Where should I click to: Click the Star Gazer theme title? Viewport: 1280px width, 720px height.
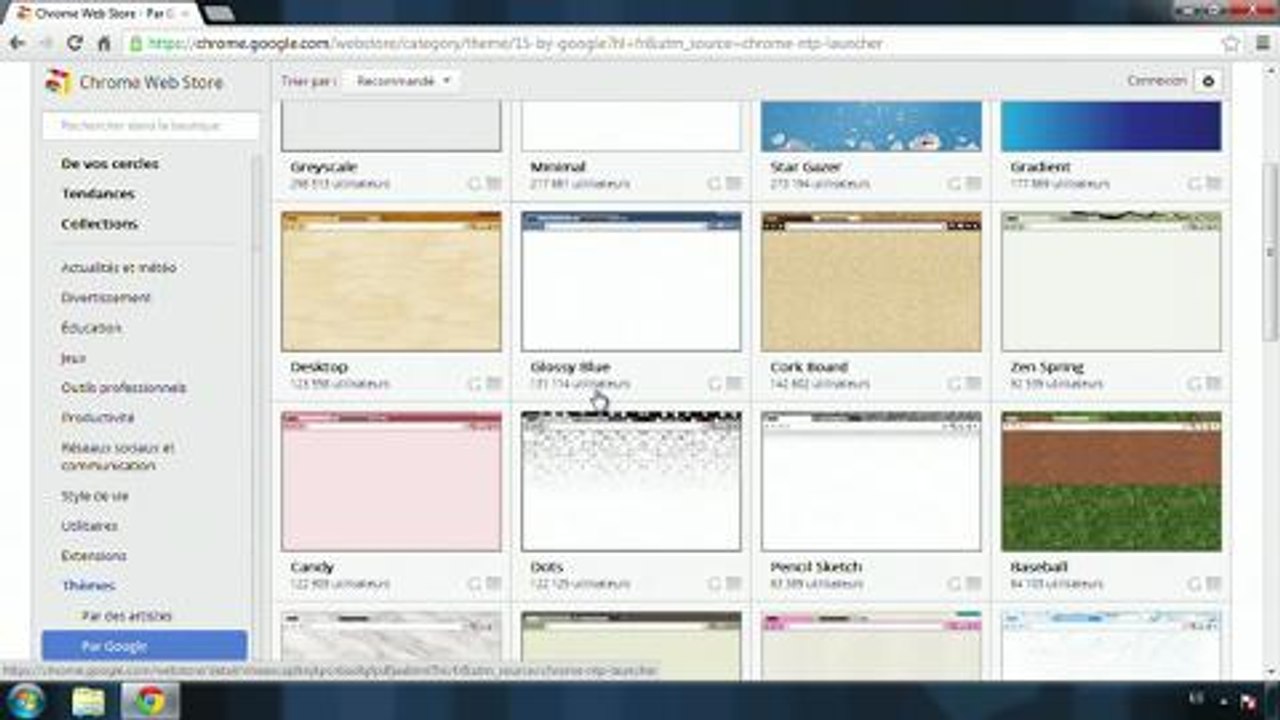click(806, 167)
